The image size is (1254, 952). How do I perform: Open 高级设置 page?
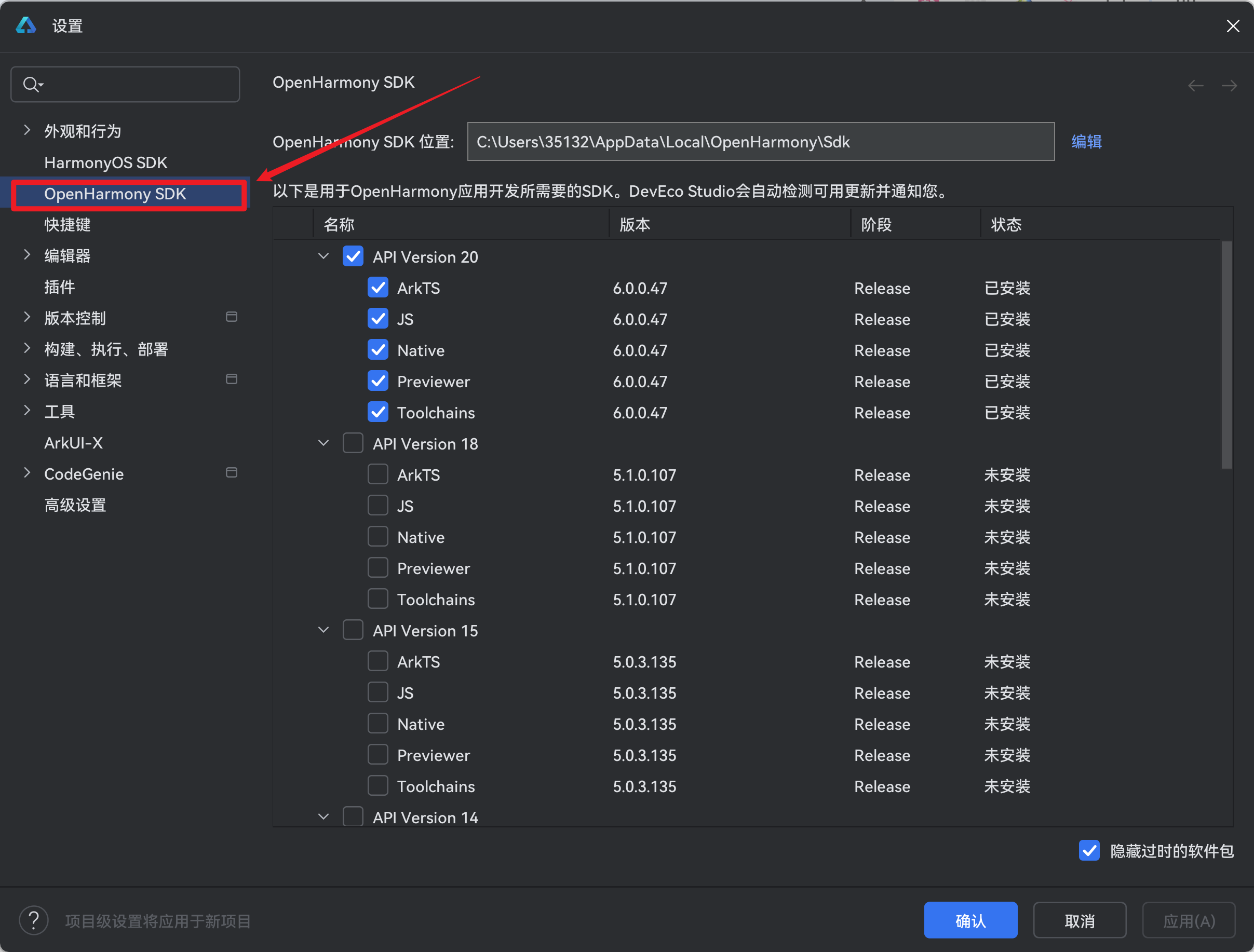coord(75,506)
